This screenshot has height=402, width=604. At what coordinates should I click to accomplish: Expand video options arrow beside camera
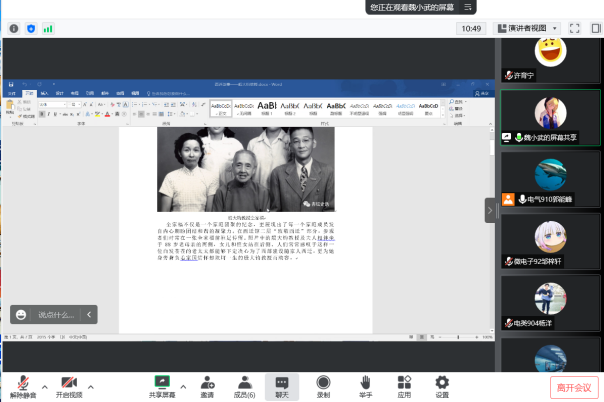[91, 387]
